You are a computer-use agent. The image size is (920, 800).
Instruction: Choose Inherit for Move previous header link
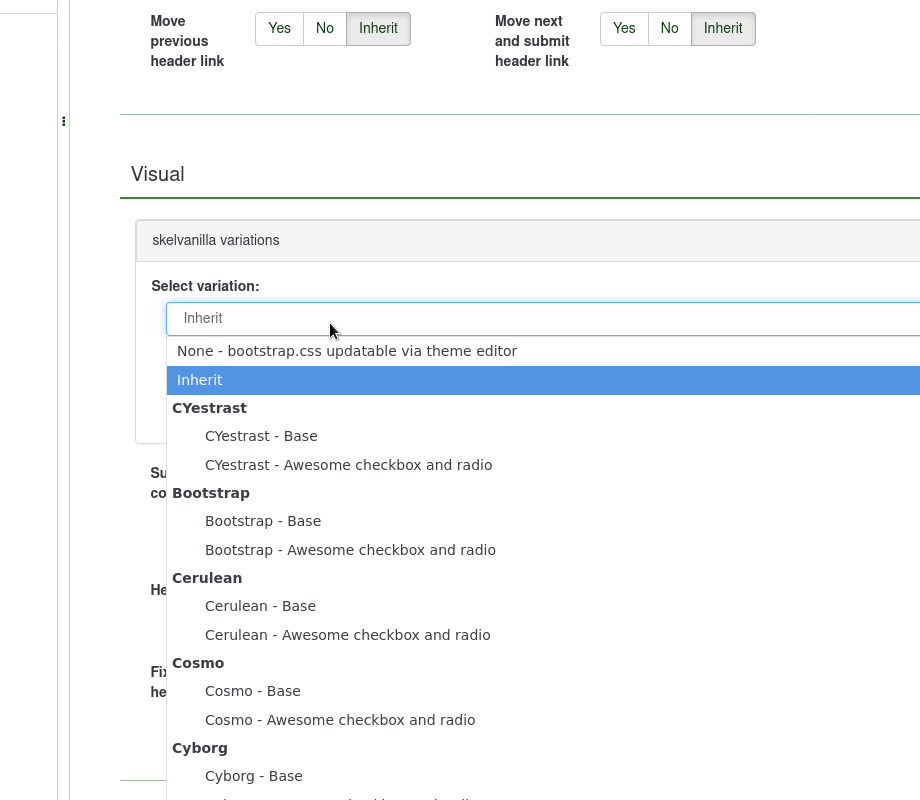click(378, 29)
